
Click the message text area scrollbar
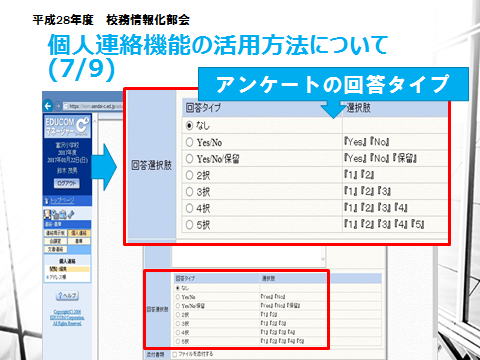pyautogui.click(x=323, y=256)
